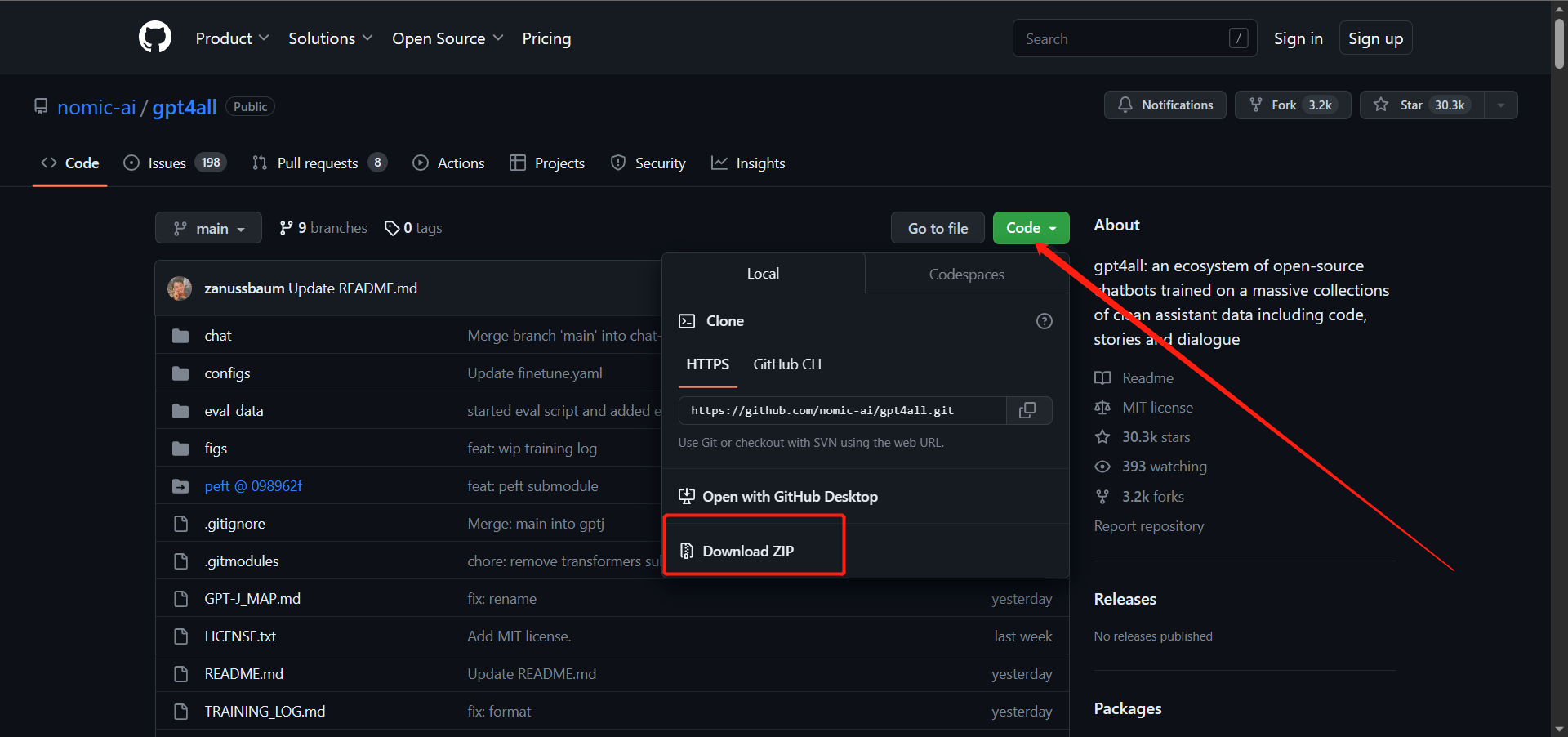This screenshot has width=1568, height=737.
Task: Open the Code repository tab
Action: tap(70, 163)
